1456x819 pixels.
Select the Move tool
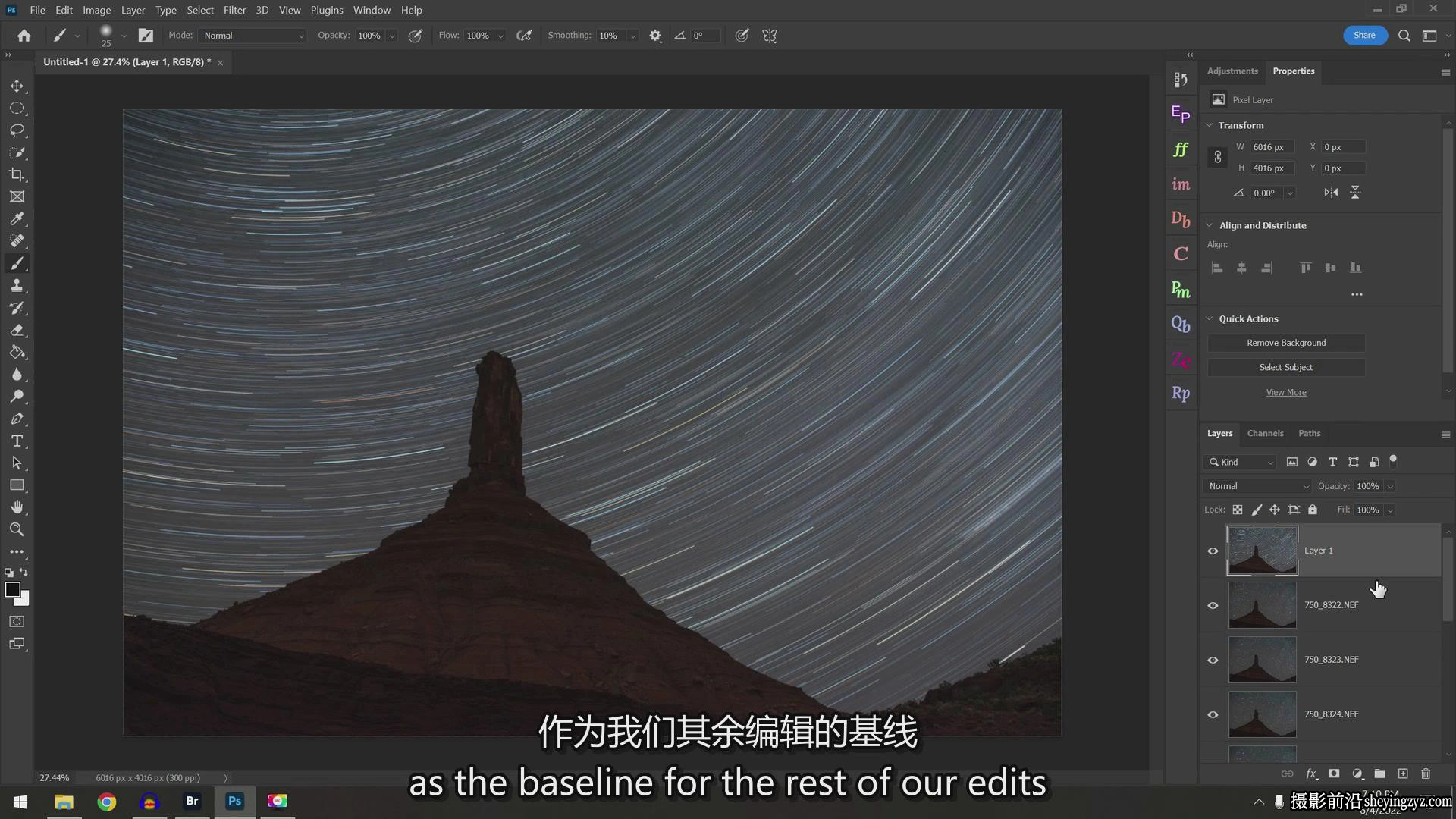click(x=17, y=86)
